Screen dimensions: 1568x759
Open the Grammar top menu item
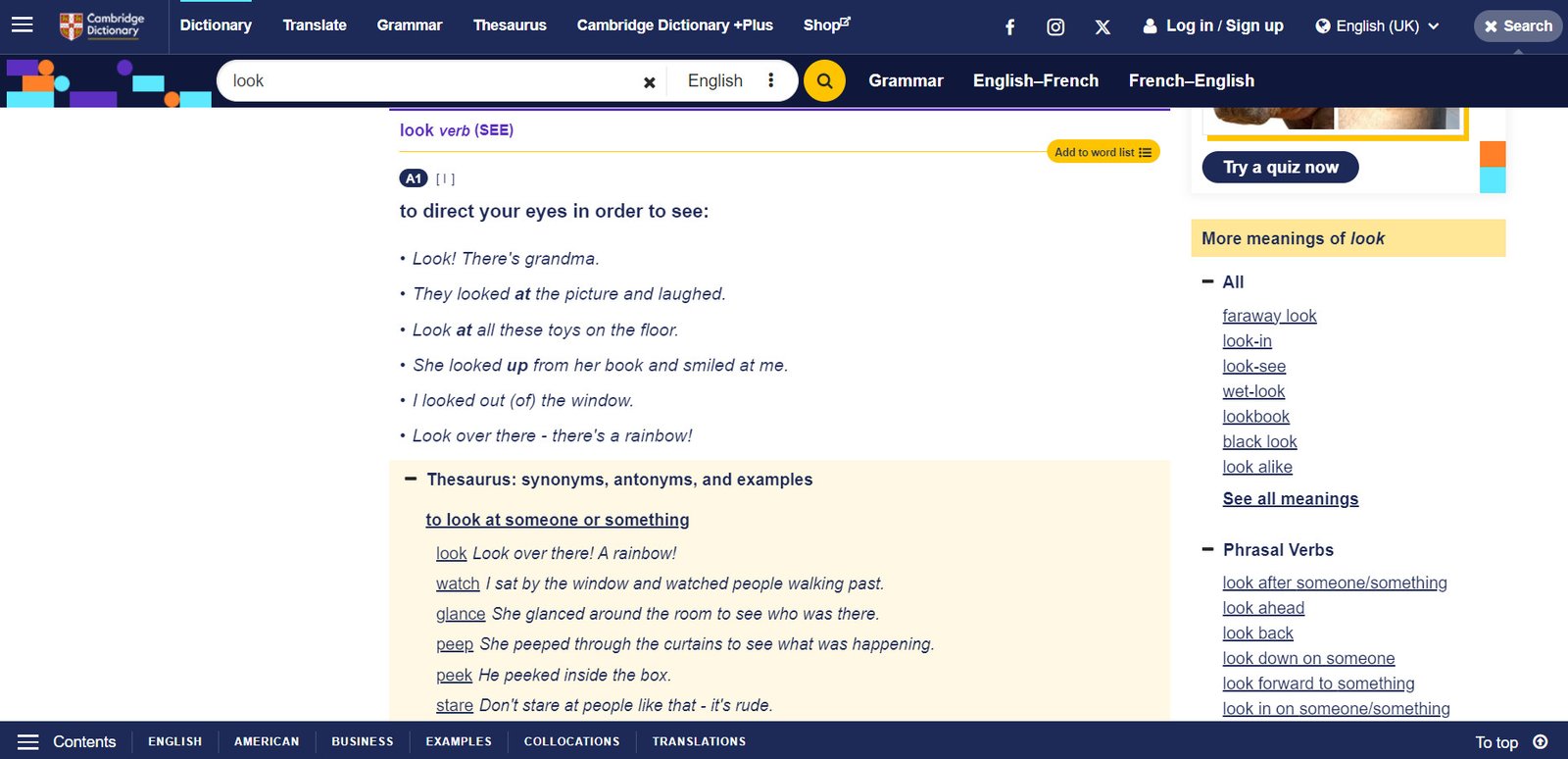click(x=410, y=25)
